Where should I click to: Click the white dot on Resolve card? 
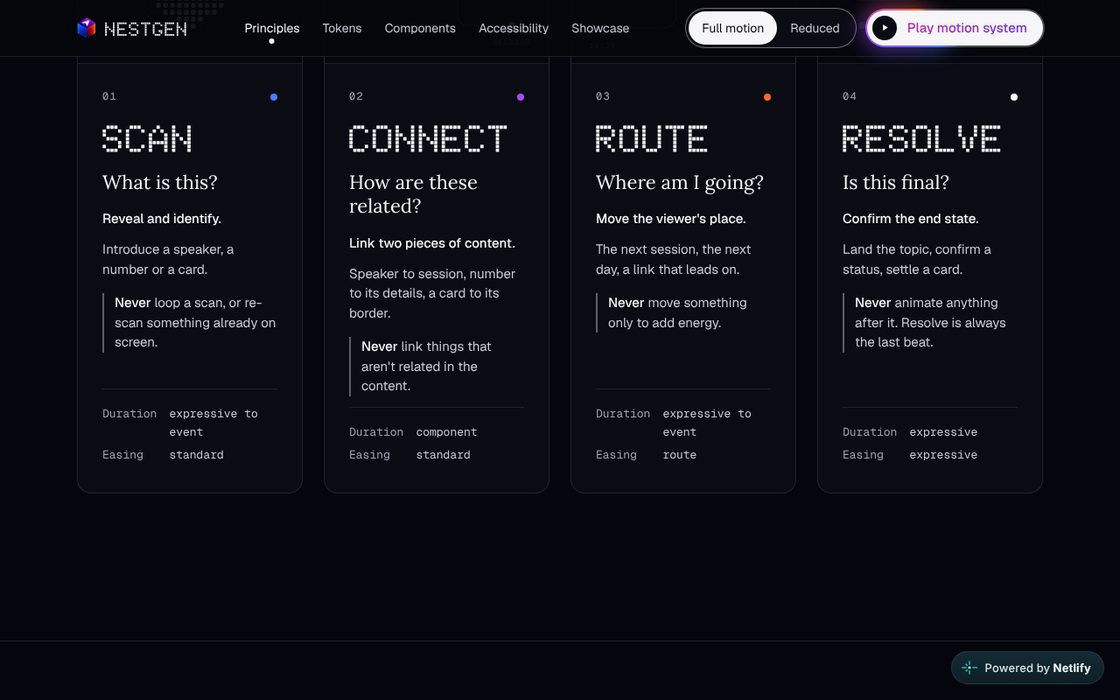click(1014, 97)
